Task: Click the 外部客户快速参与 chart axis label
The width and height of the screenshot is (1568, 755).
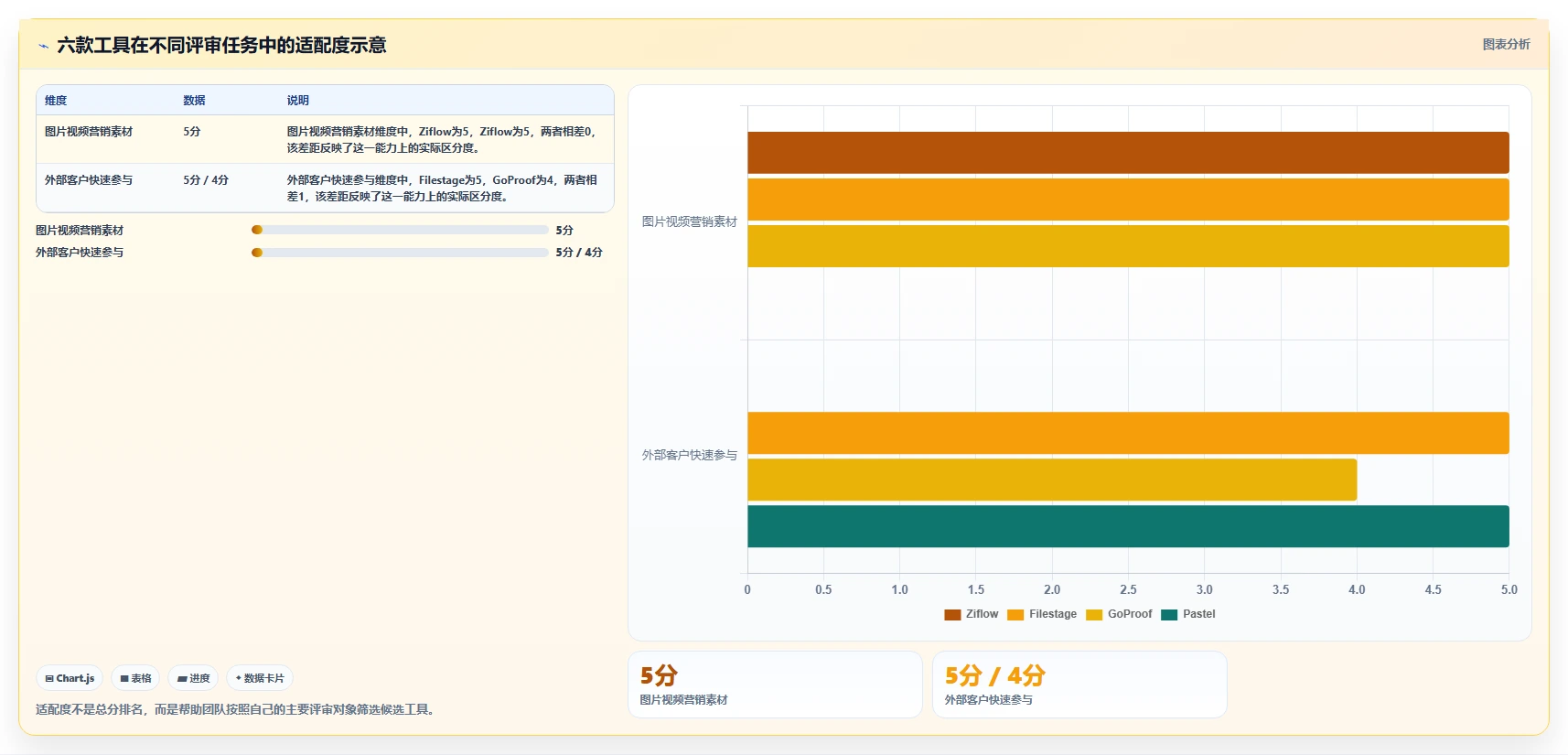Action: tap(689, 455)
